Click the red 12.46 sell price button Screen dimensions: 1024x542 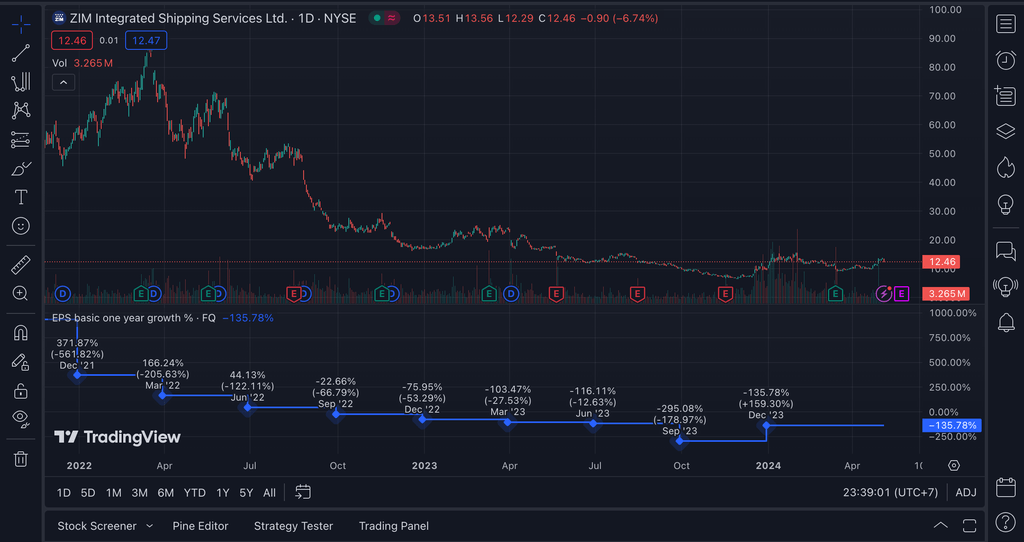pyautogui.click(x=72, y=40)
